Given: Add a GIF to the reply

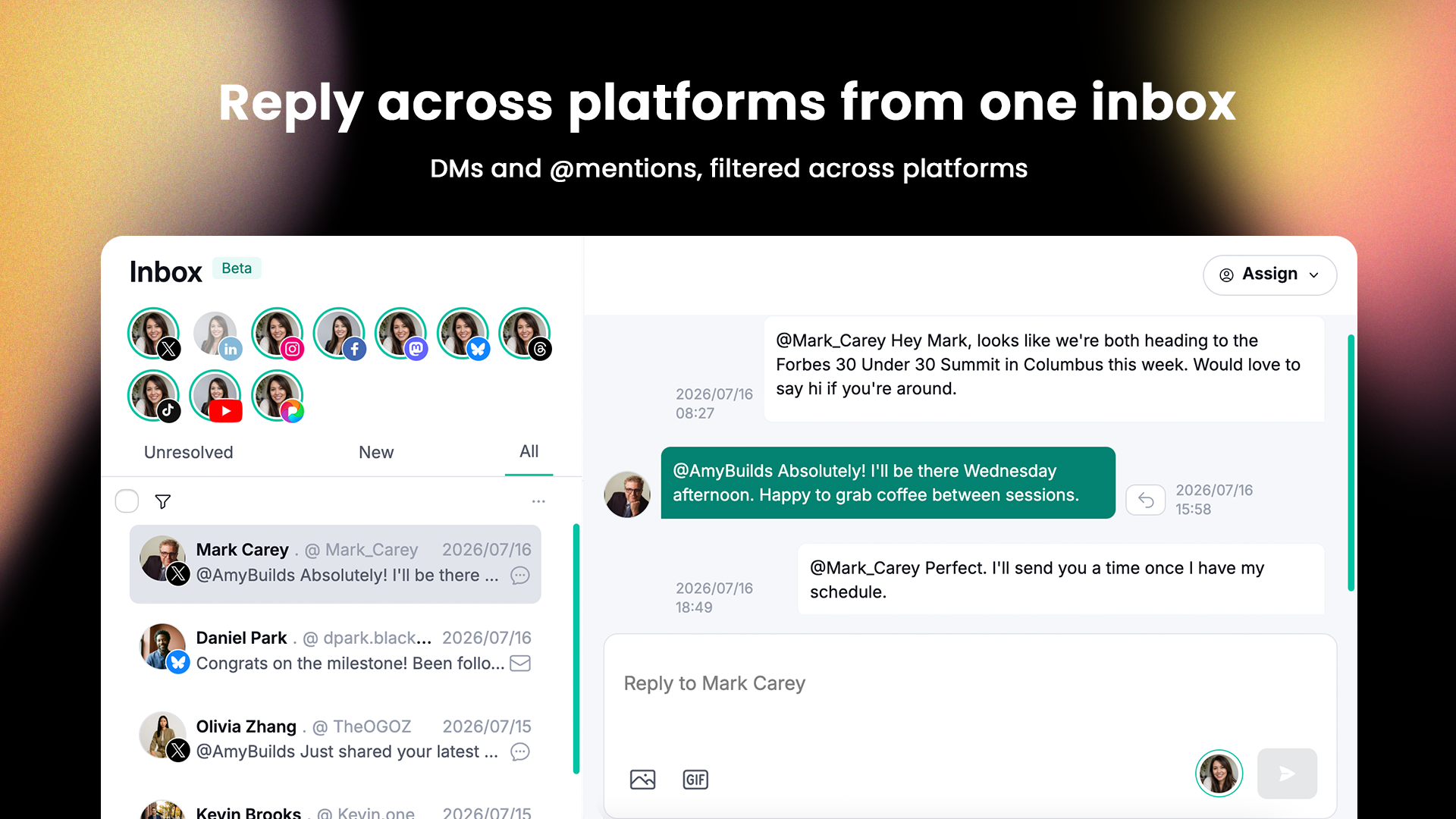Looking at the screenshot, I should pos(695,779).
